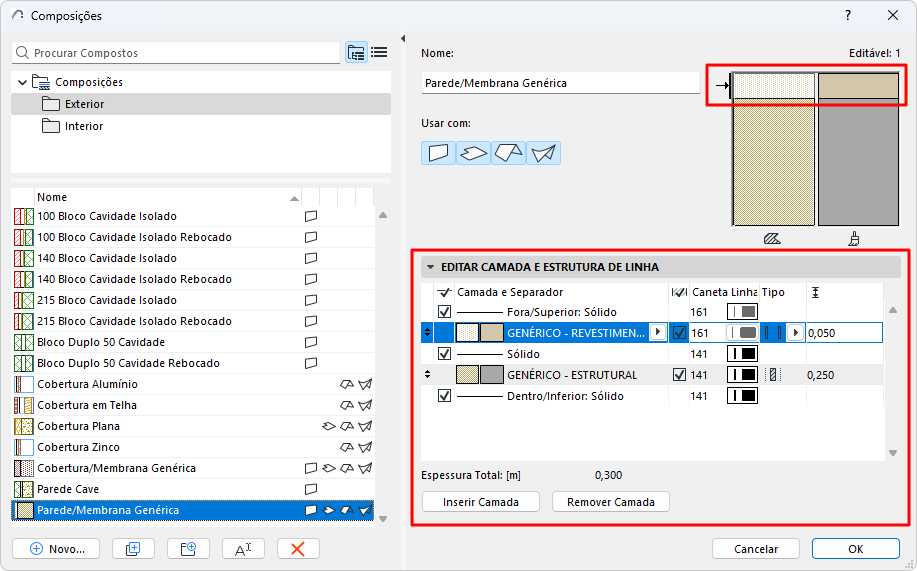
Task: Select Cobertura Zinco composite
Action: (193, 448)
